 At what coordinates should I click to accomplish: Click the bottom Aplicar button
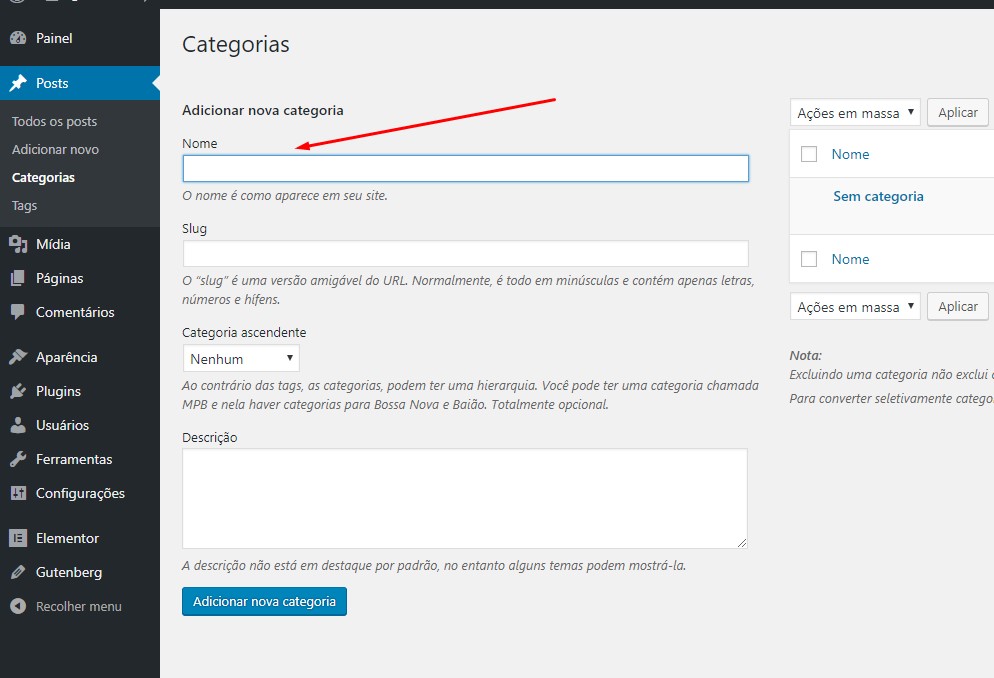pos(958,307)
